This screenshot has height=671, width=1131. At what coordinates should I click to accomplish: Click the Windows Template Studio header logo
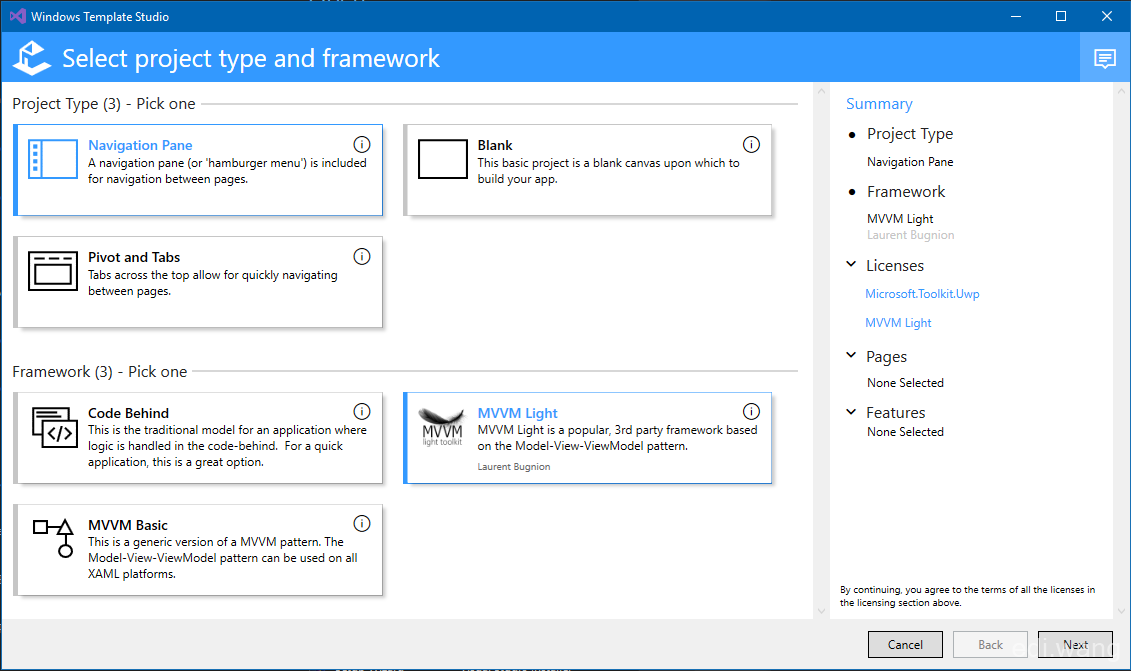click(32, 58)
